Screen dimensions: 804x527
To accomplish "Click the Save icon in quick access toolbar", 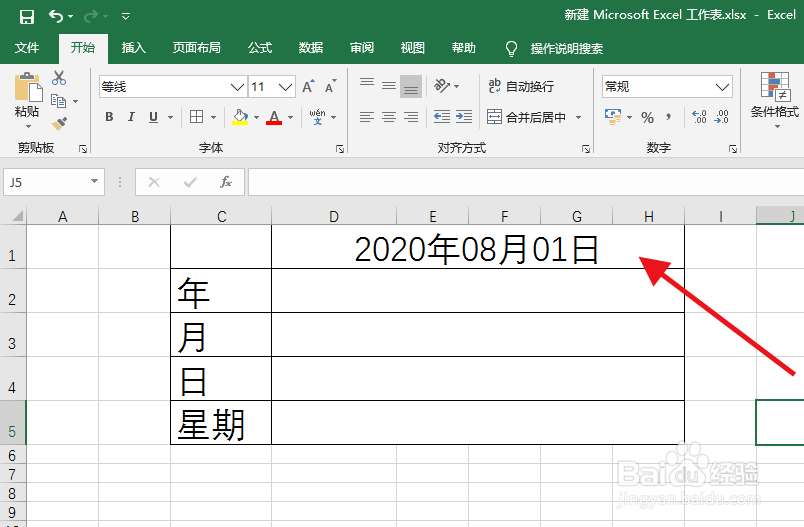I will pos(26,17).
